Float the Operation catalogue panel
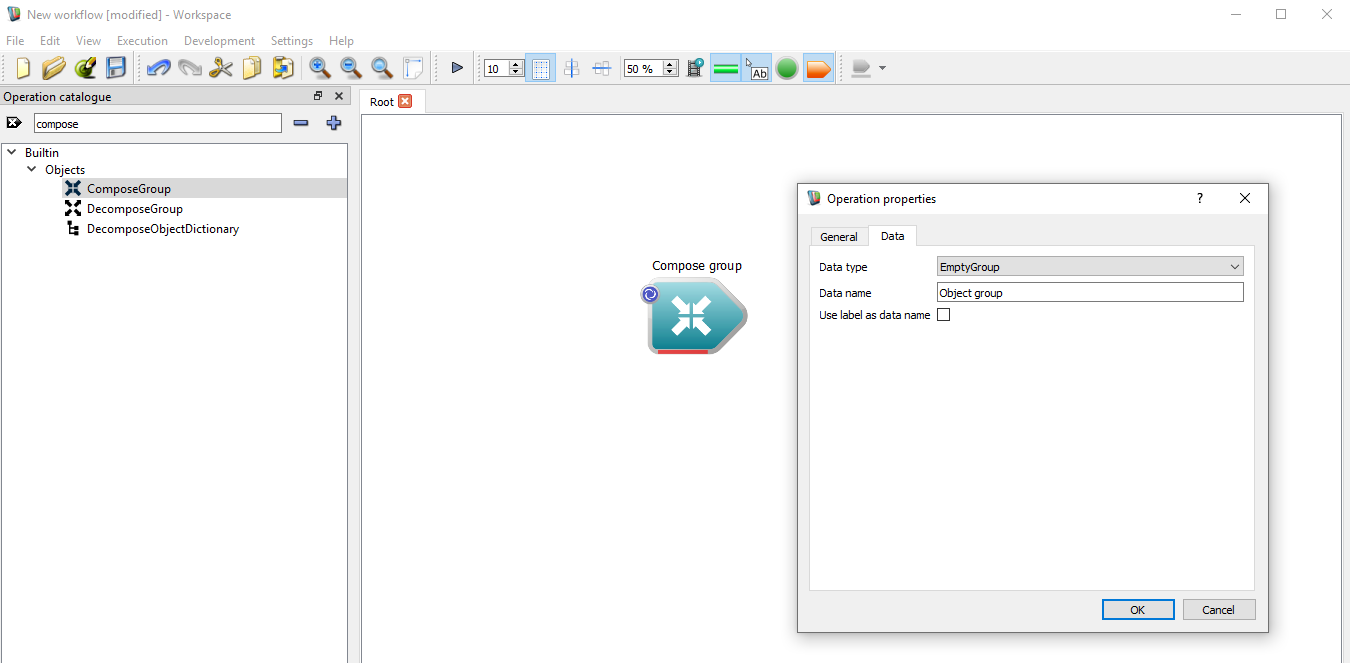 tap(318, 97)
